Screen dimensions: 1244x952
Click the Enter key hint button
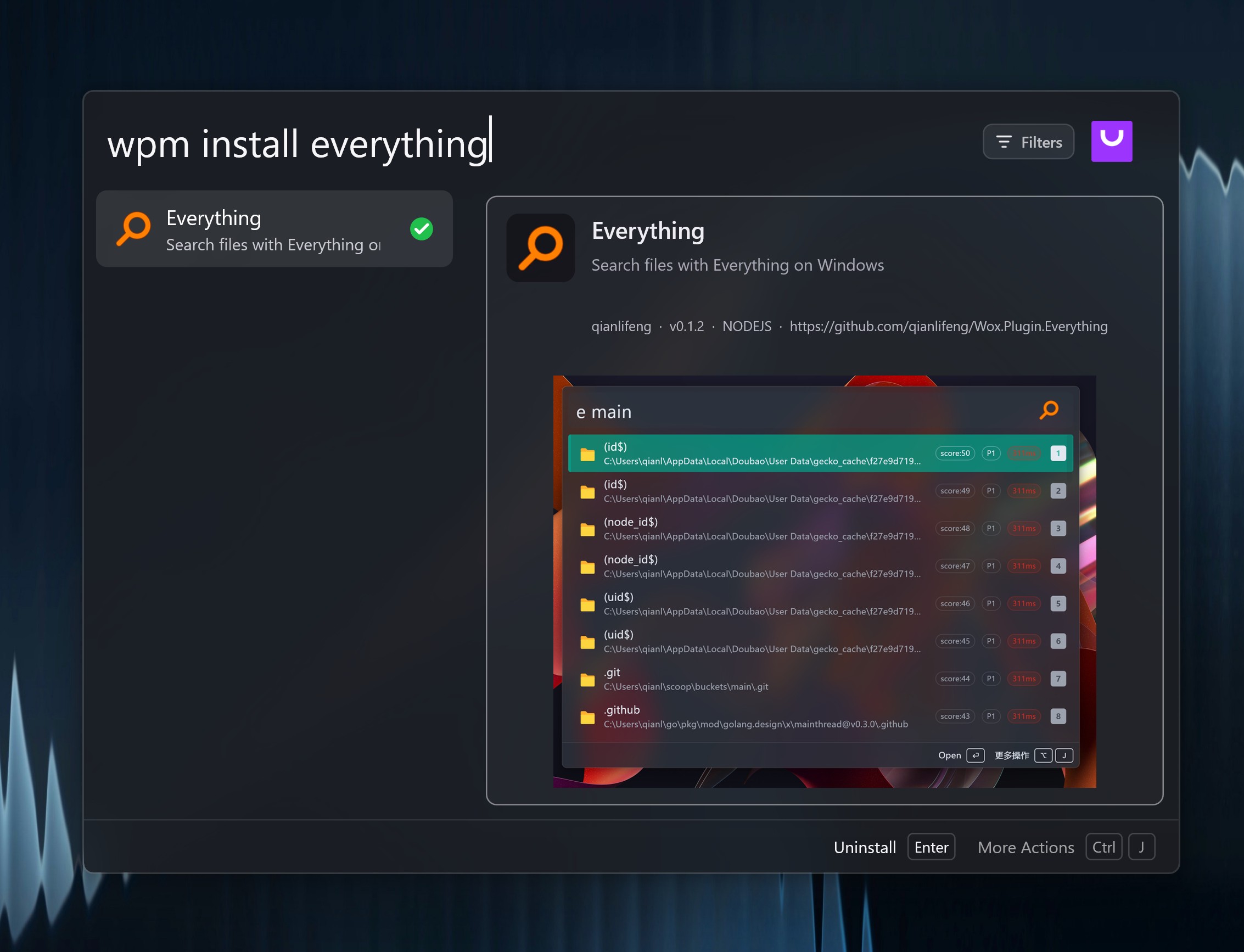(931, 847)
